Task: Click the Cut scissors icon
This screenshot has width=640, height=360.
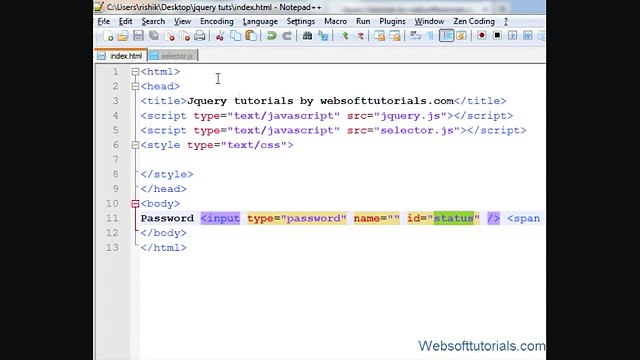Action: click(220, 36)
